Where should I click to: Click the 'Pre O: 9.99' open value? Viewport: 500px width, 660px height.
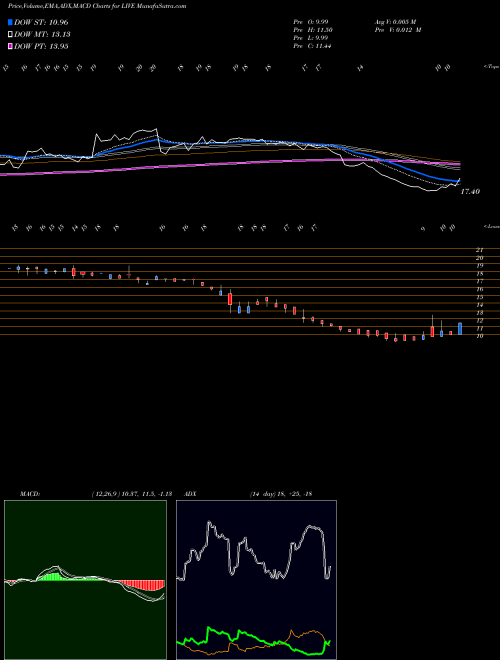(x=312, y=21)
